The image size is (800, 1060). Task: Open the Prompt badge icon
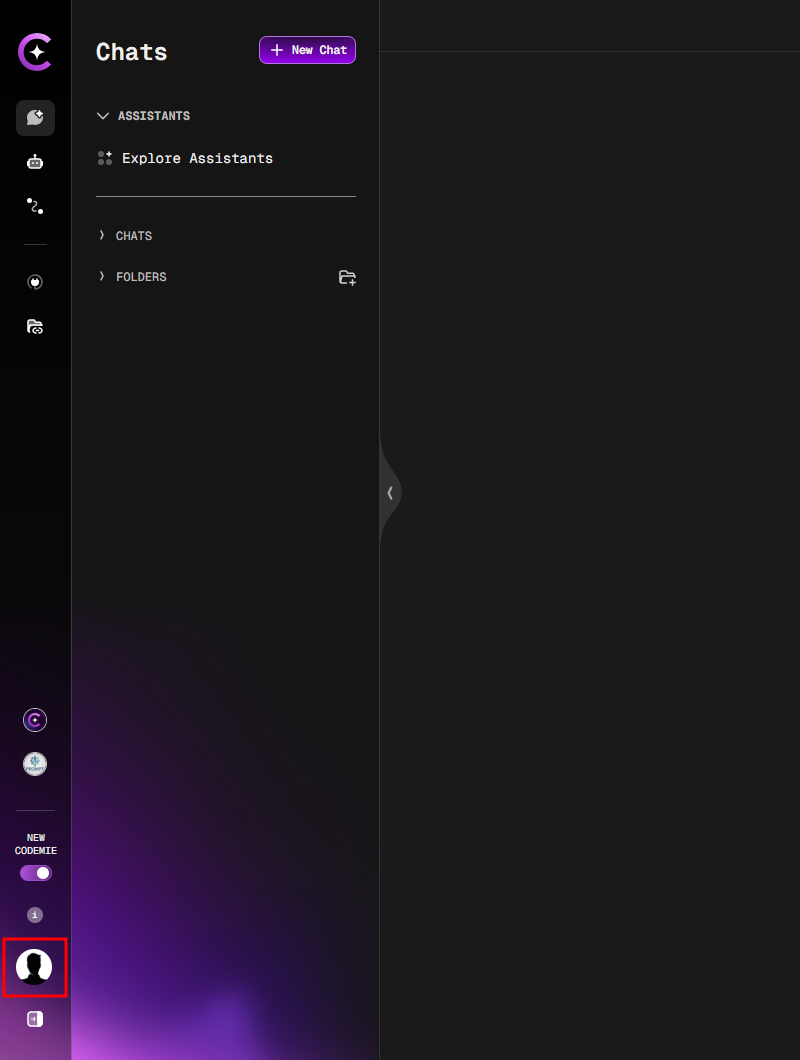pyautogui.click(x=35, y=763)
